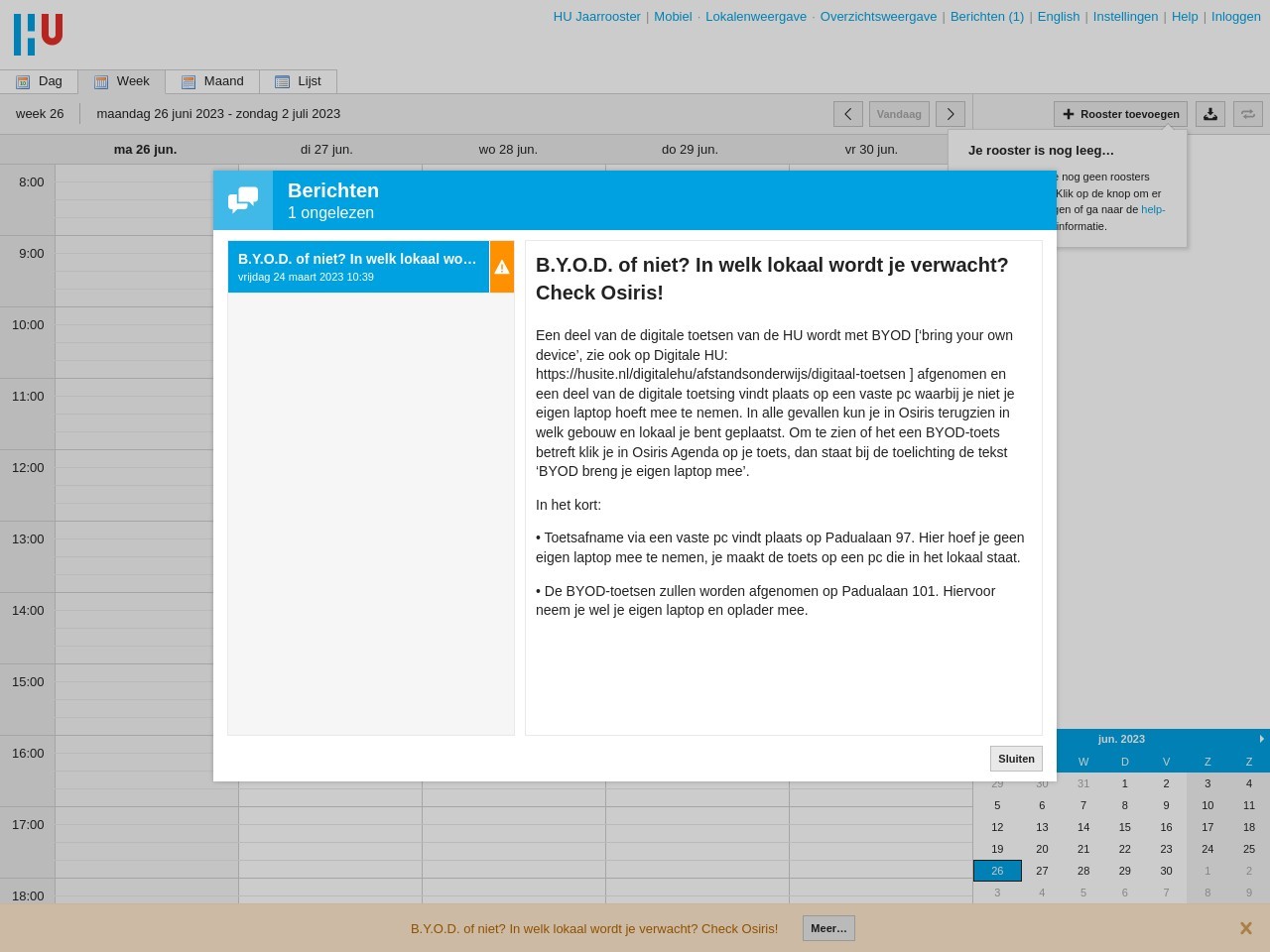Click notification text B.Y.O.D. of niet?

594,929
